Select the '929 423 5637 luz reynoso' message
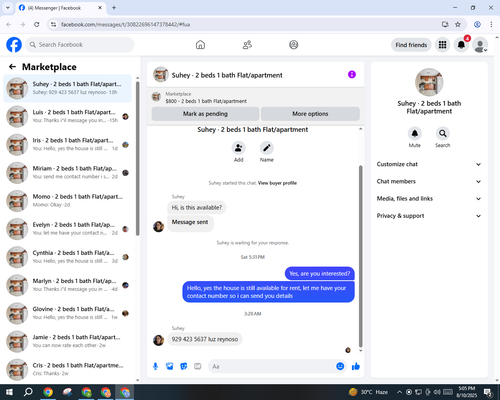This screenshot has width=500, height=400. [205, 339]
